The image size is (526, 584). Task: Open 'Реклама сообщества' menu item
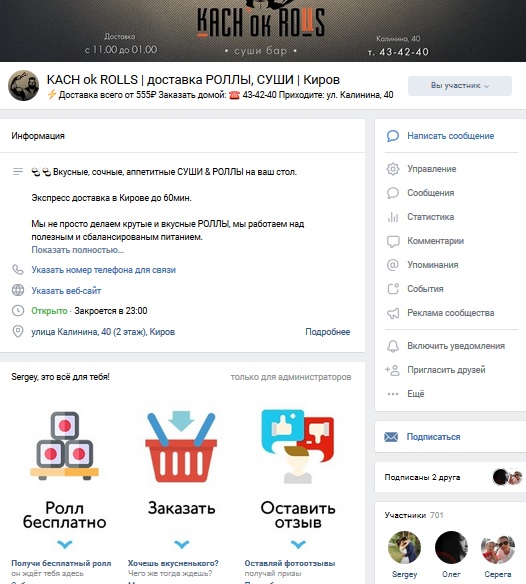pyautogui.click(x=450, y=313)
